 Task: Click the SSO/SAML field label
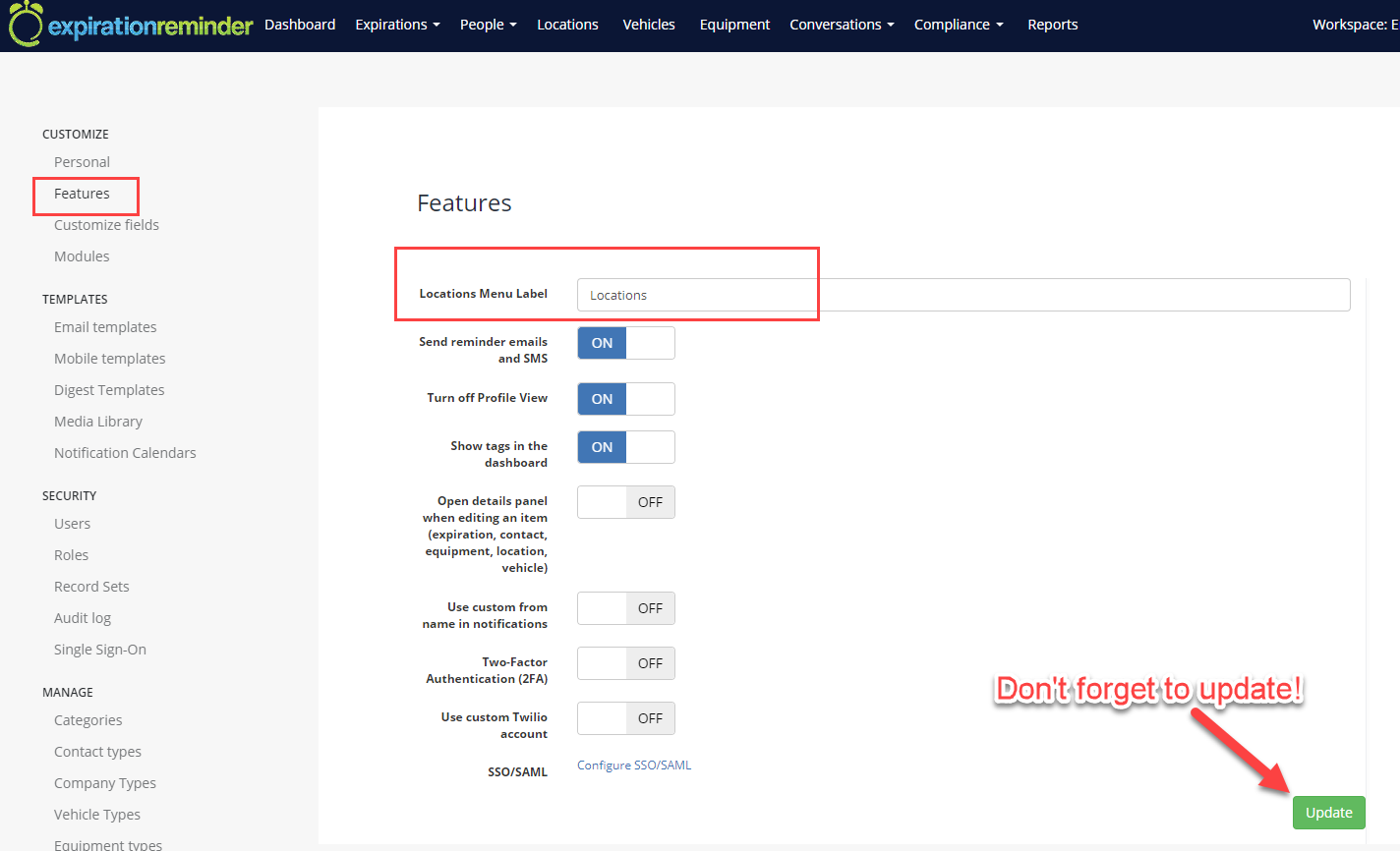click(517, 772)
